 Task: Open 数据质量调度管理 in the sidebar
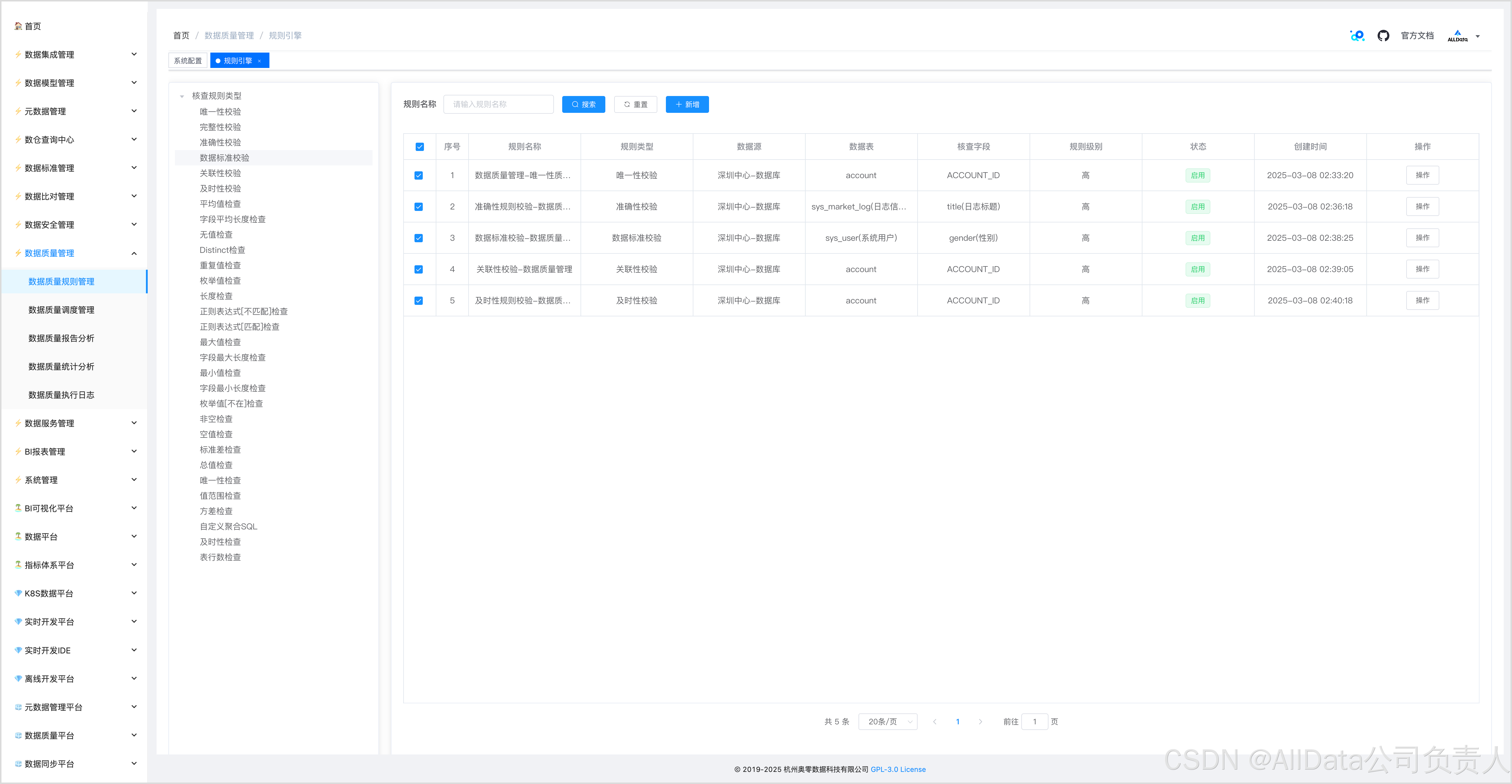tap(61, 310)
